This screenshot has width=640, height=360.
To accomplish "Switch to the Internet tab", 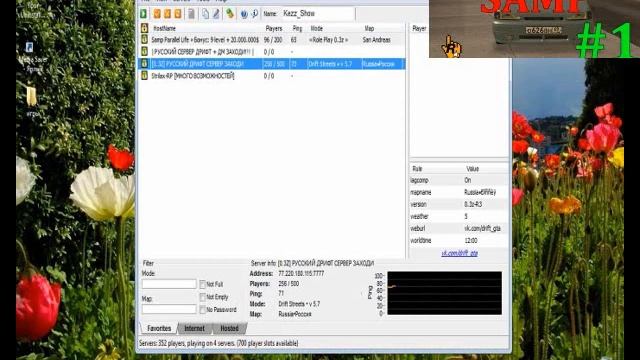I will pos(194,328).
